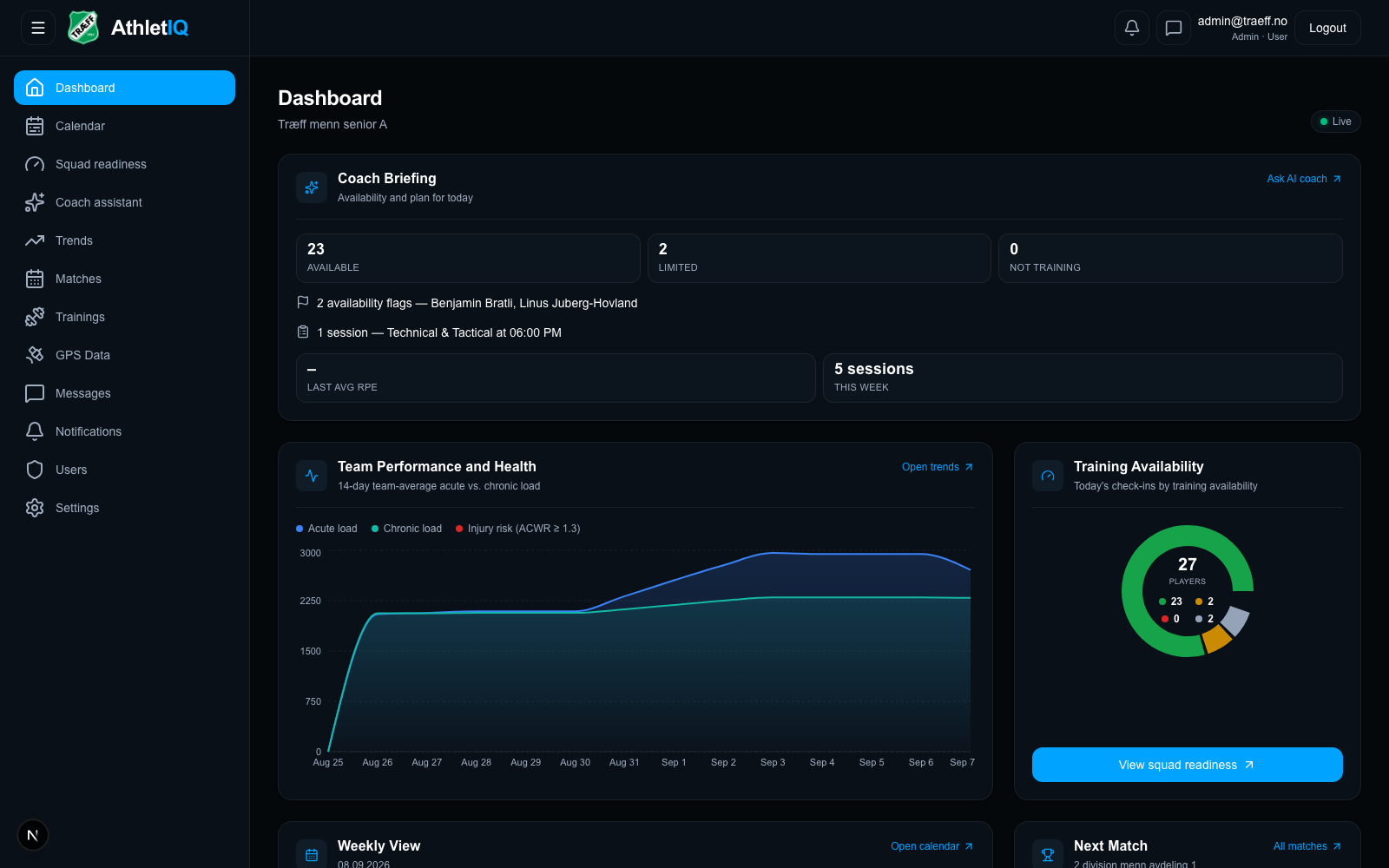Click the 0 Not Training stat card

[x=1170, y=258]
